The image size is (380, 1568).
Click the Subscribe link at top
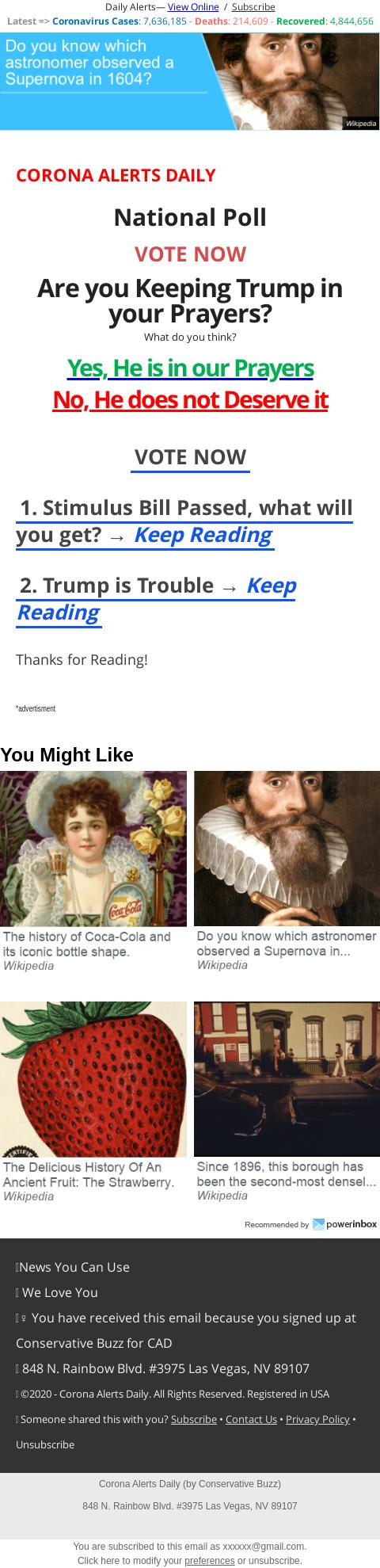(x=253, y=7)
